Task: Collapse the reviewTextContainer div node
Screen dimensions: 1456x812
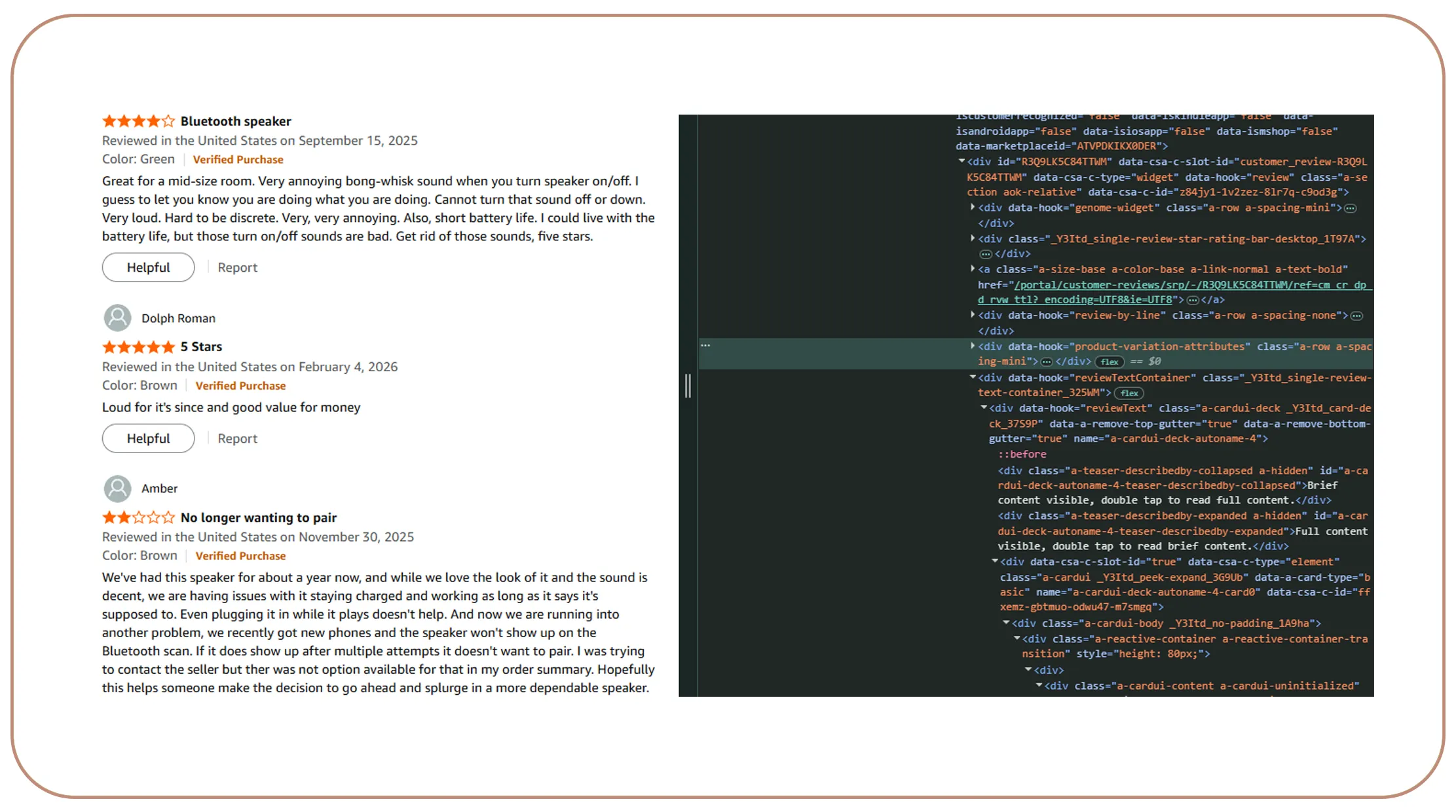Action: click(x=973, y=377)
